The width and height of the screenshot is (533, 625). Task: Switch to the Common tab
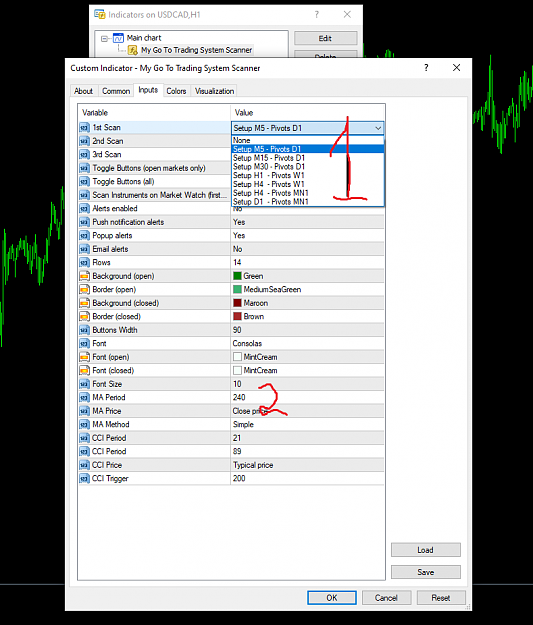click(x=116, y=91)
